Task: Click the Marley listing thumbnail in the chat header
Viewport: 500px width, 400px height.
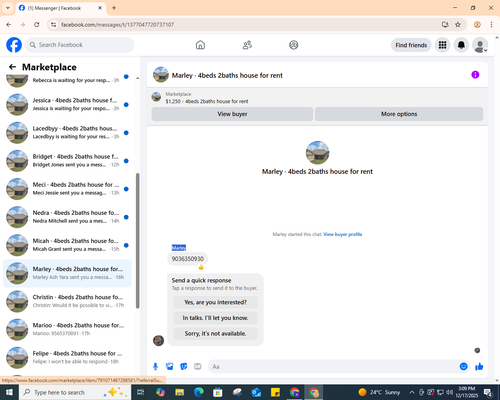Action: click(x=161, y=75)
